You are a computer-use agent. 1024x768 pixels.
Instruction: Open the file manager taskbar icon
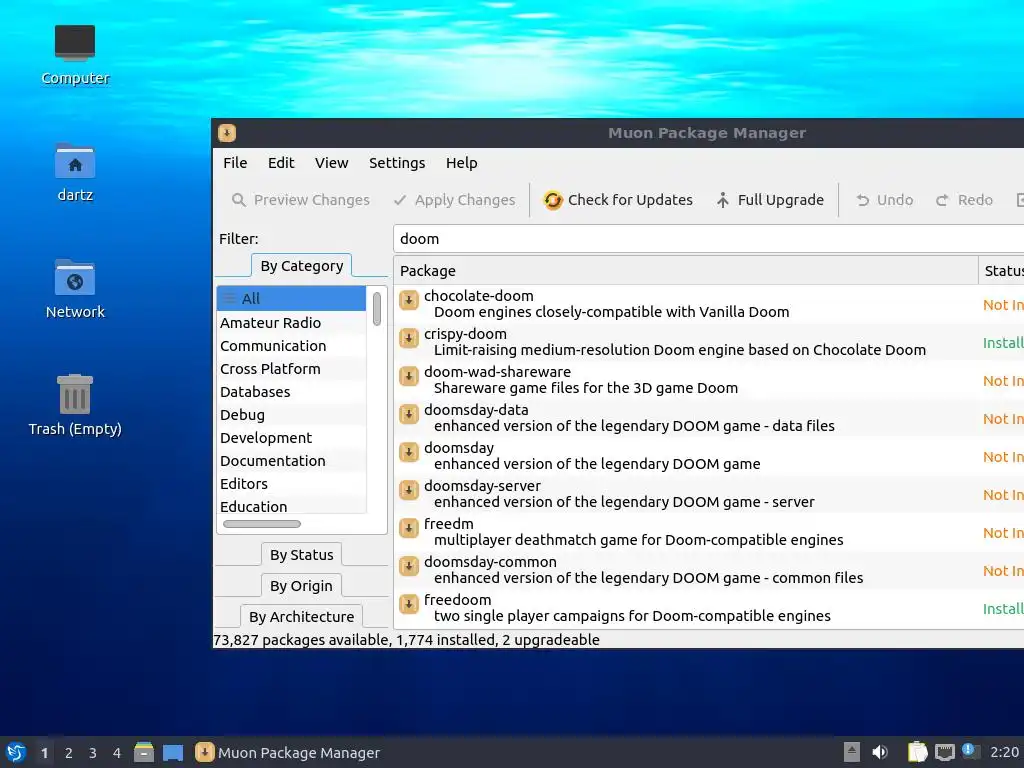tap(144, 752)
